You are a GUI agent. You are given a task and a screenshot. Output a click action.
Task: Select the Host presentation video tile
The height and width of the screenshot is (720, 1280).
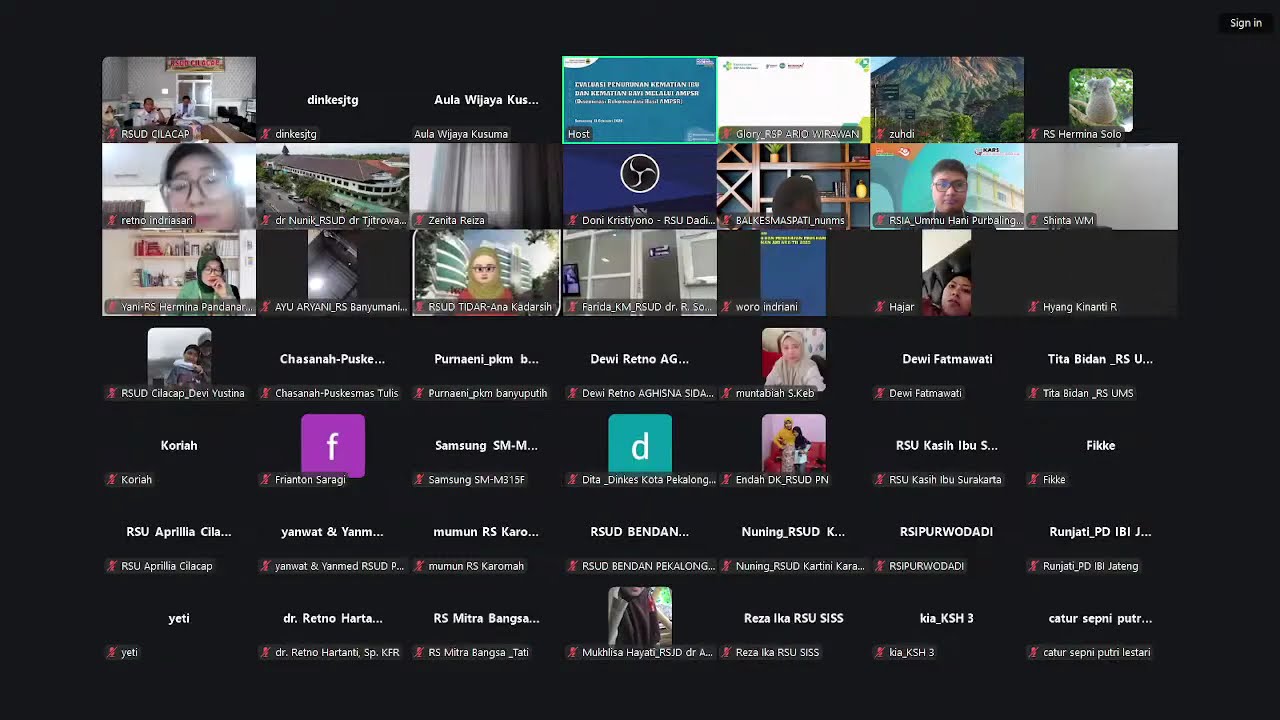(x=639, y=99)
